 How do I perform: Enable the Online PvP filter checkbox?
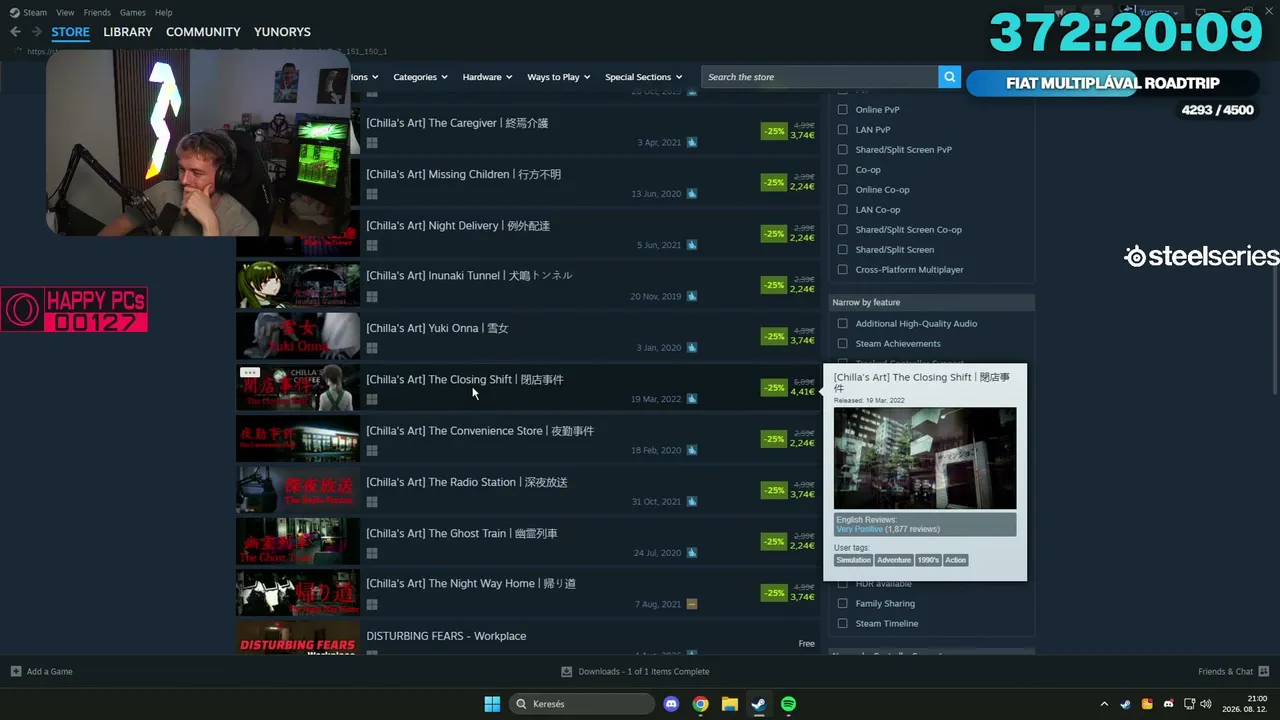(x=842, y=110)
